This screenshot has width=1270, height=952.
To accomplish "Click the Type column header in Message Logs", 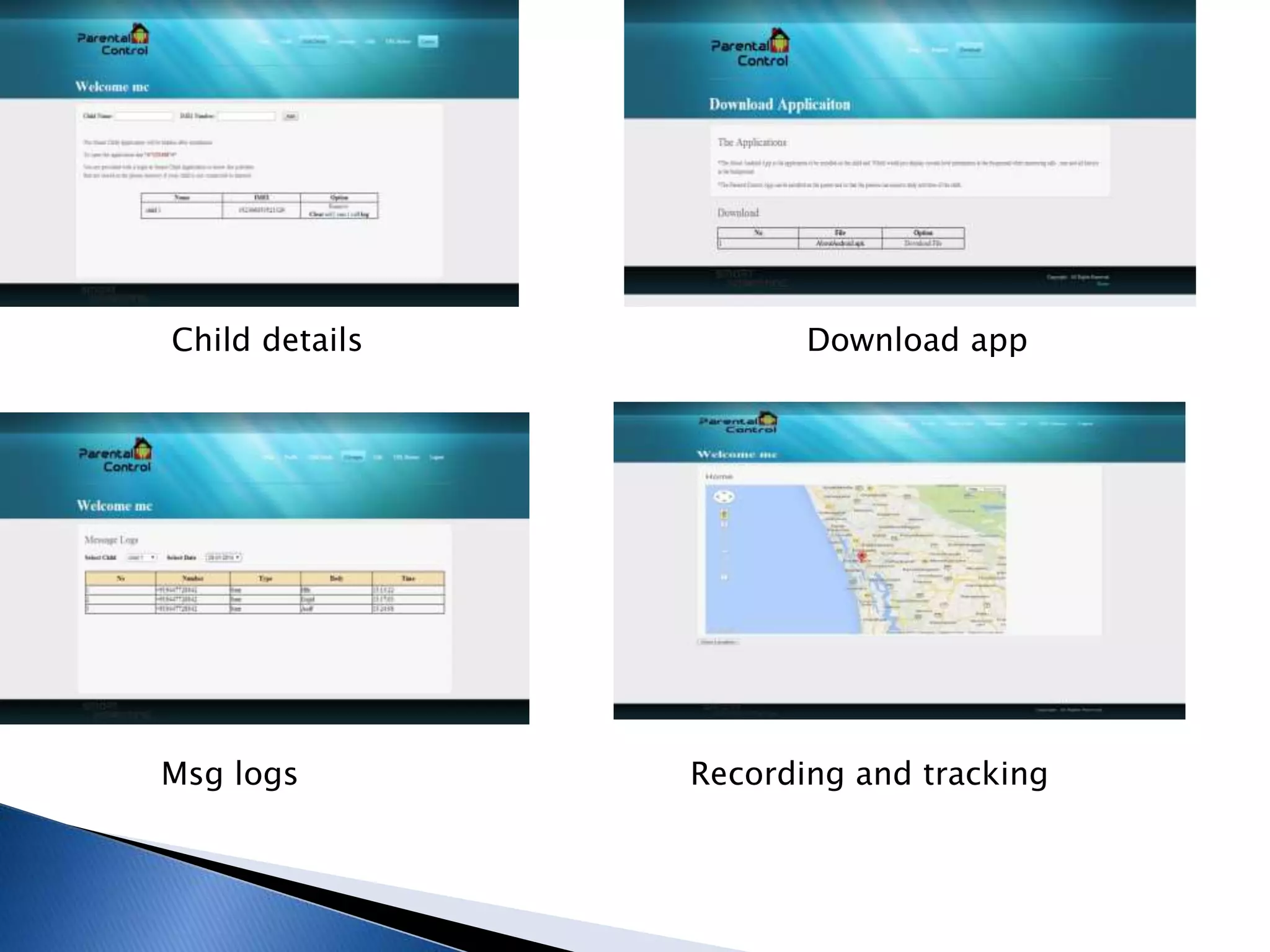I will [x=265, y=578].
